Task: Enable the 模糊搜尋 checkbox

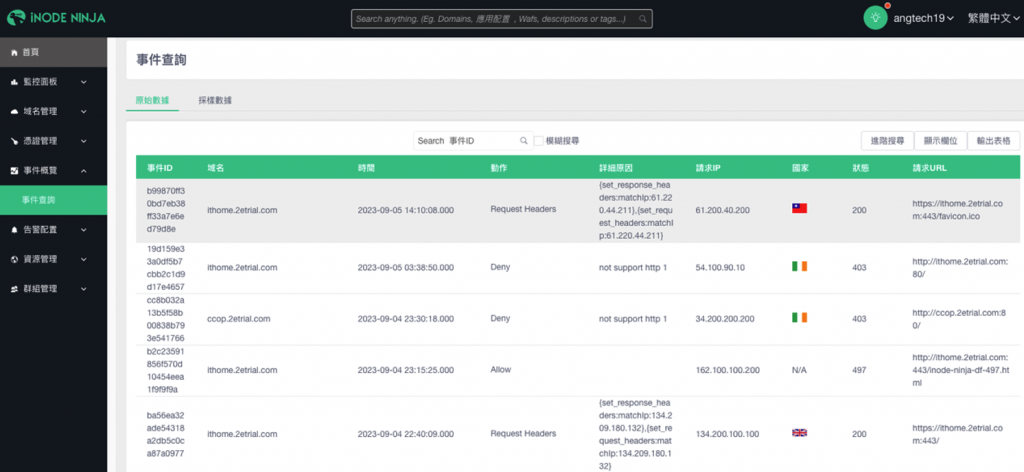Action: pyautogui.click(x=539, y=140)
